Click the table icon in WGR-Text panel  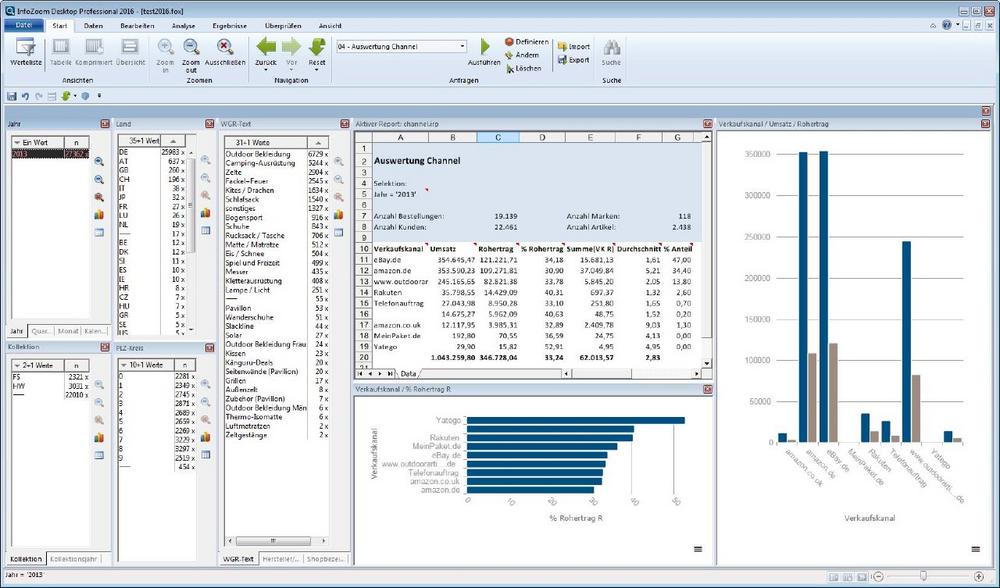(x=338, y=233)
